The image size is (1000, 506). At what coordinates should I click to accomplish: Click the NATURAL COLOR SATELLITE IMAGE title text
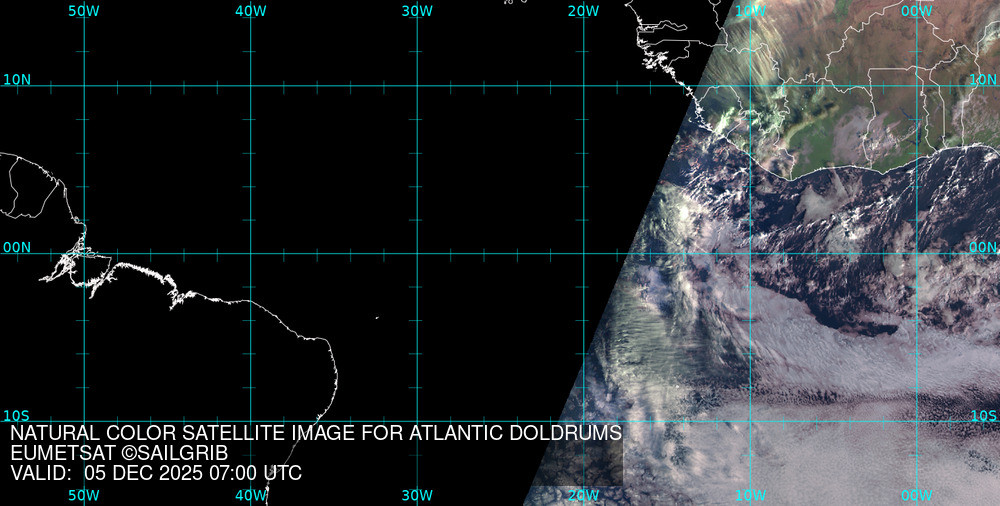tap(316, 433)
